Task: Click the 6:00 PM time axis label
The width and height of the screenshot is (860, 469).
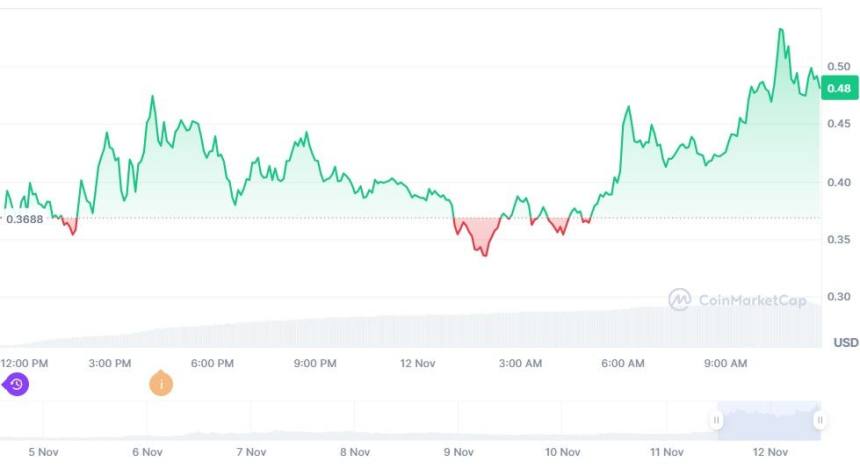Action: coord(212,363)
